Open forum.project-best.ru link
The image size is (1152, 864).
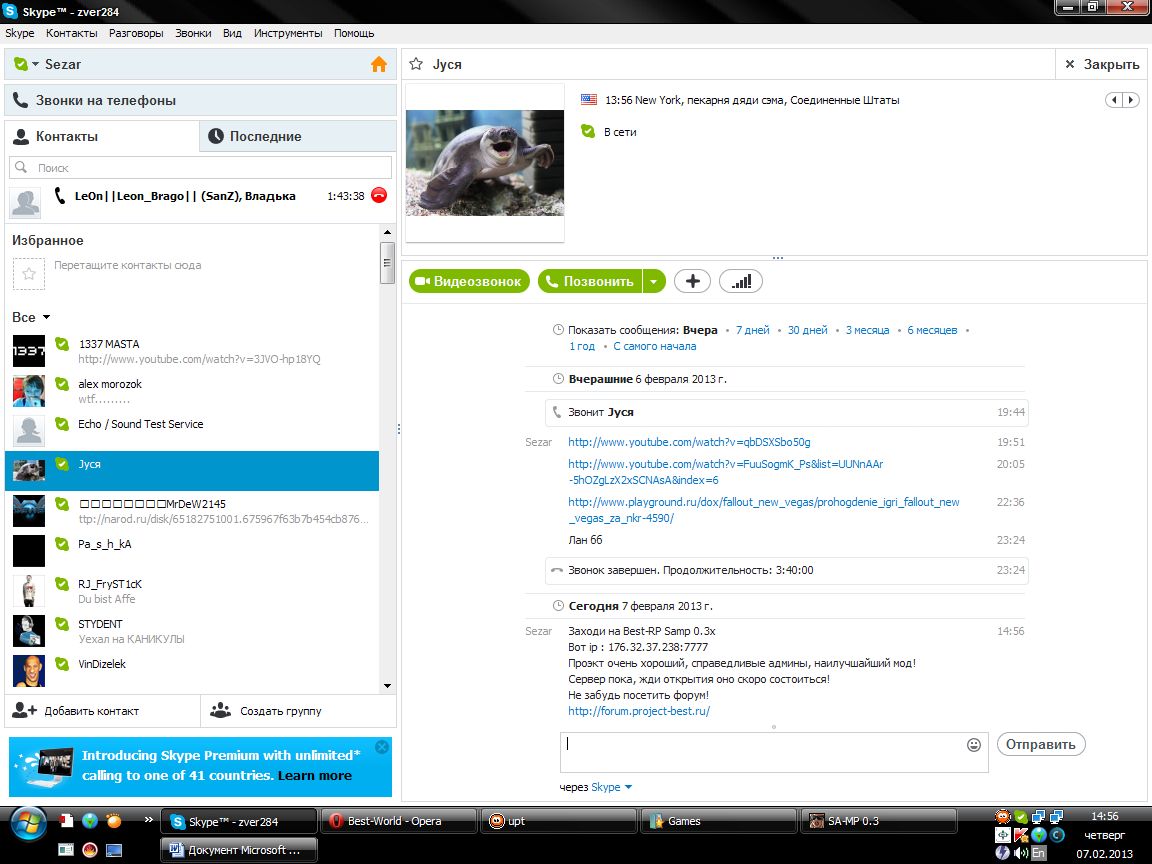(x=638, y=711)
